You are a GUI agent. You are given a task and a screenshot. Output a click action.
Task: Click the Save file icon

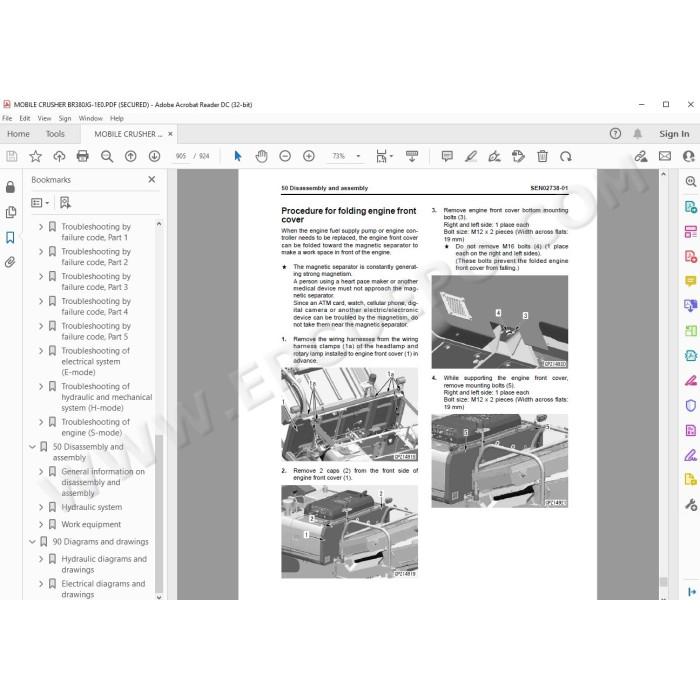[12, 156]
